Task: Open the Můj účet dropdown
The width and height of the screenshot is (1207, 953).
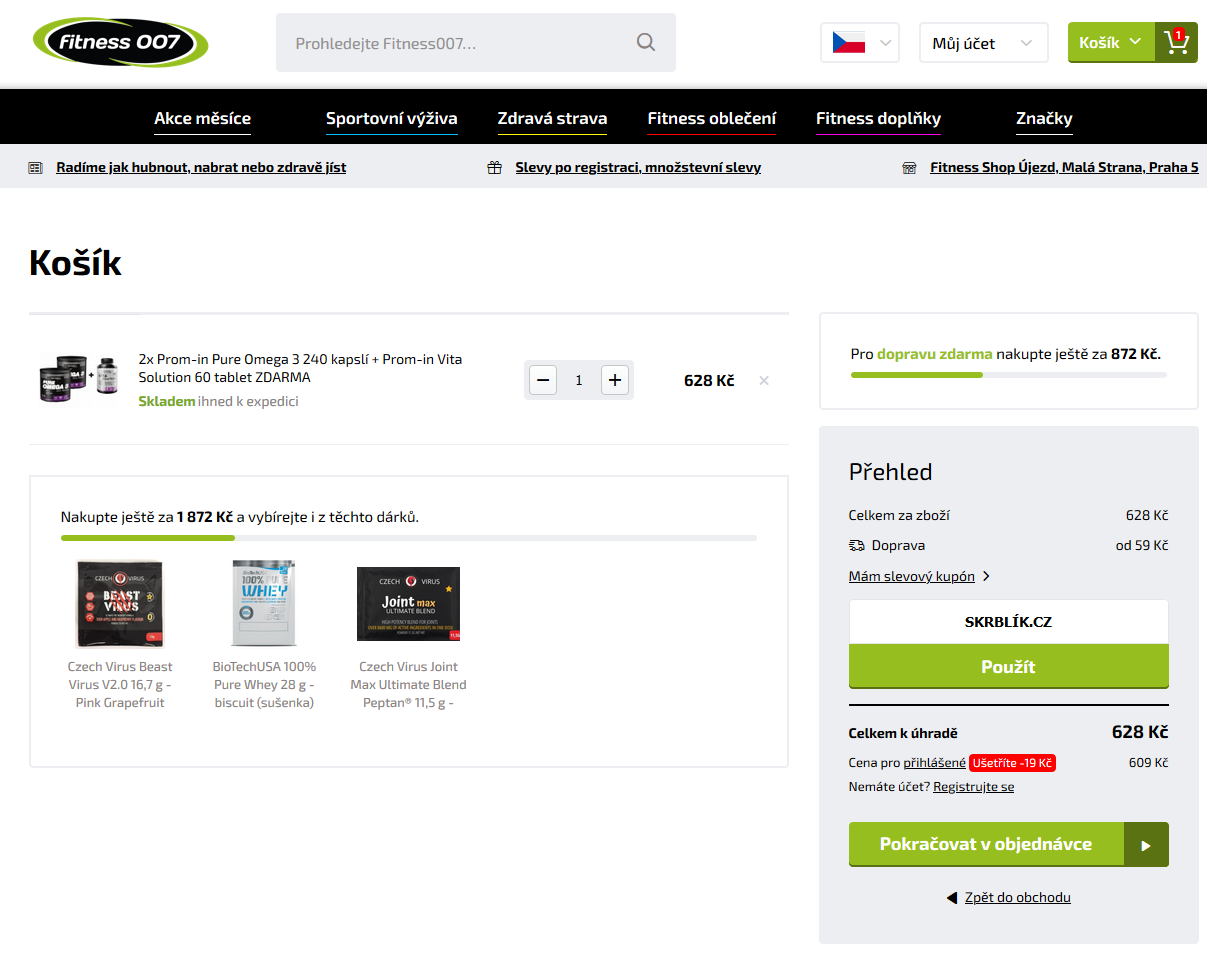Action: click(984, 43)
